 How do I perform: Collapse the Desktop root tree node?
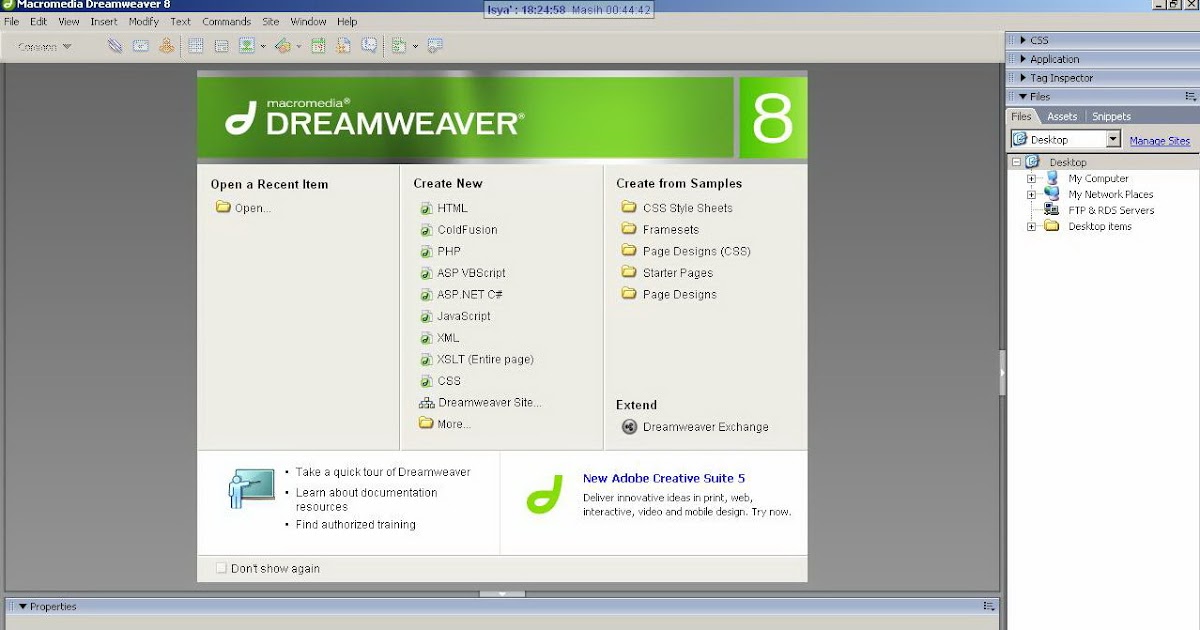click(1016, 162)
